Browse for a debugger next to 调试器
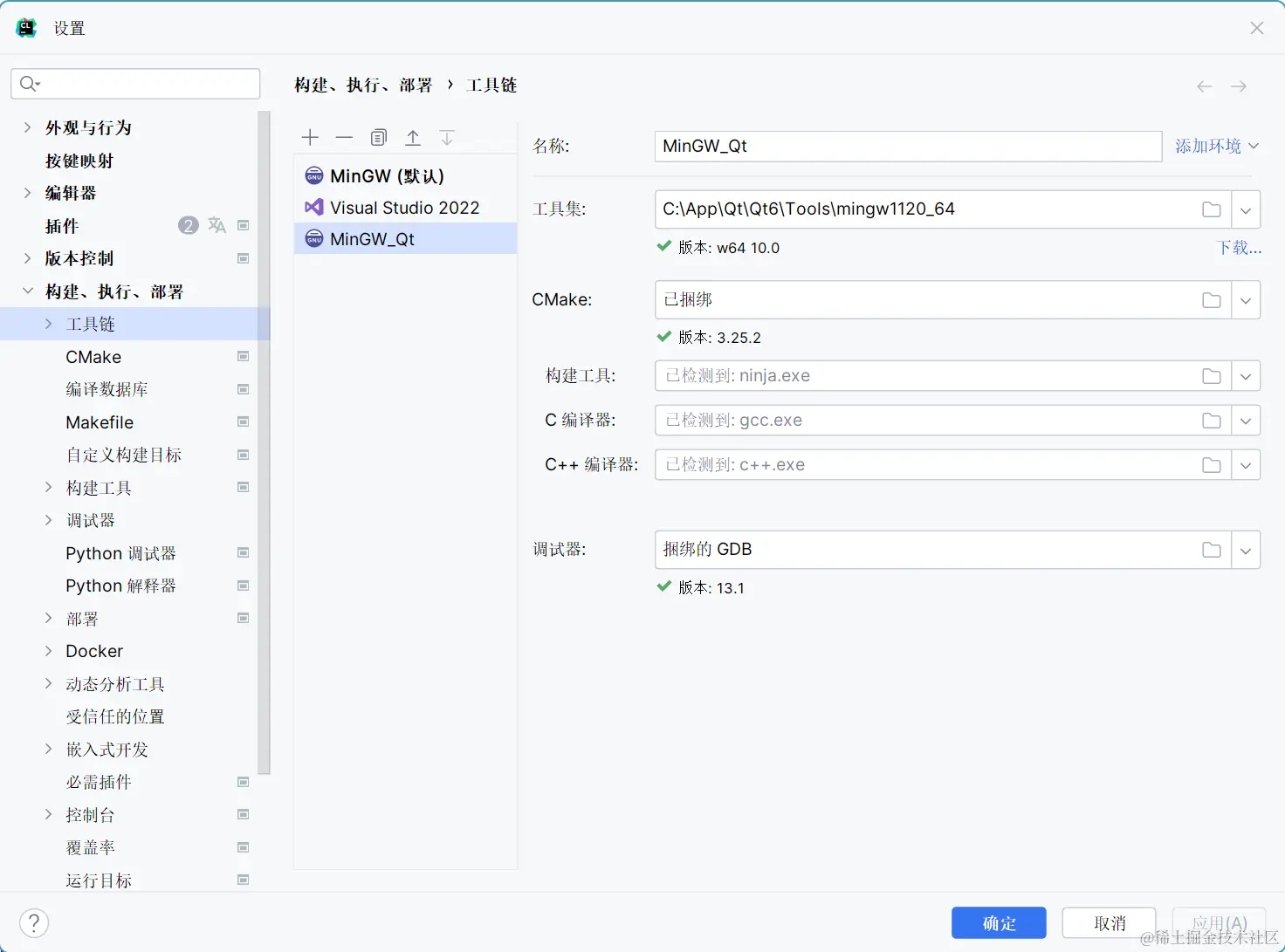Screen dimensions: 1285x952 pos(1212,550)
